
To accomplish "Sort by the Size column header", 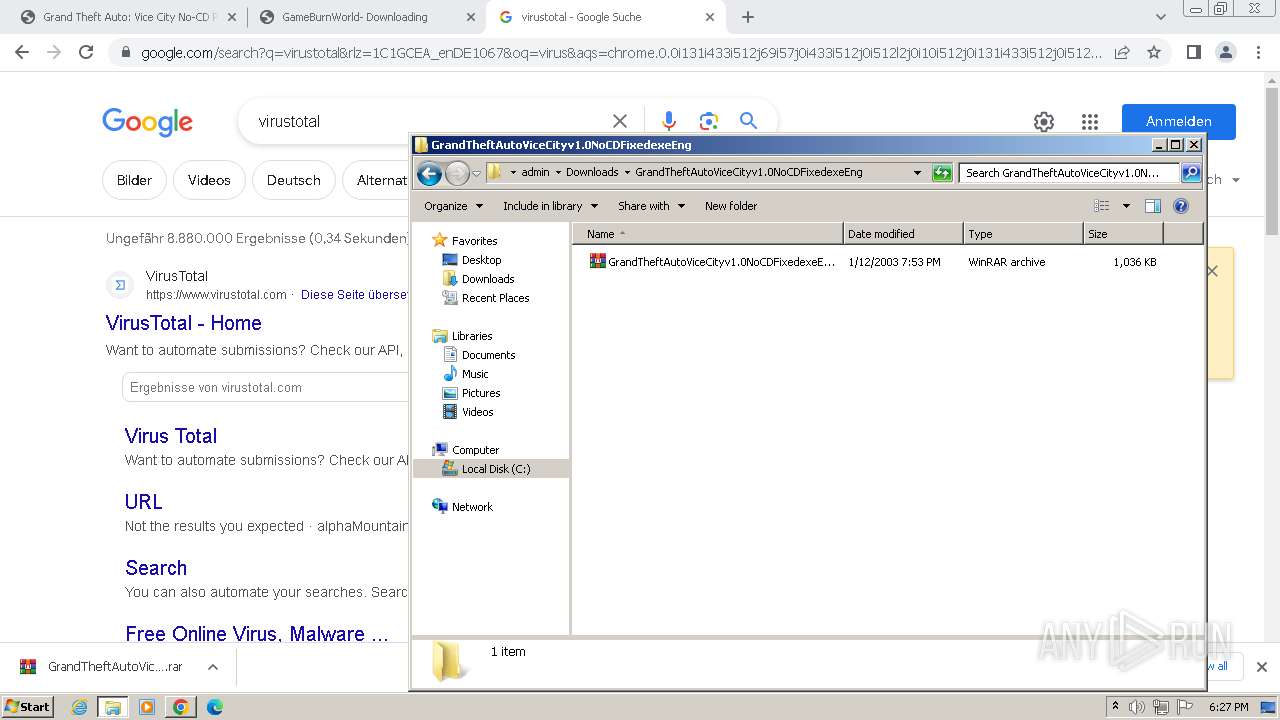I will (x=1123, y=234).
